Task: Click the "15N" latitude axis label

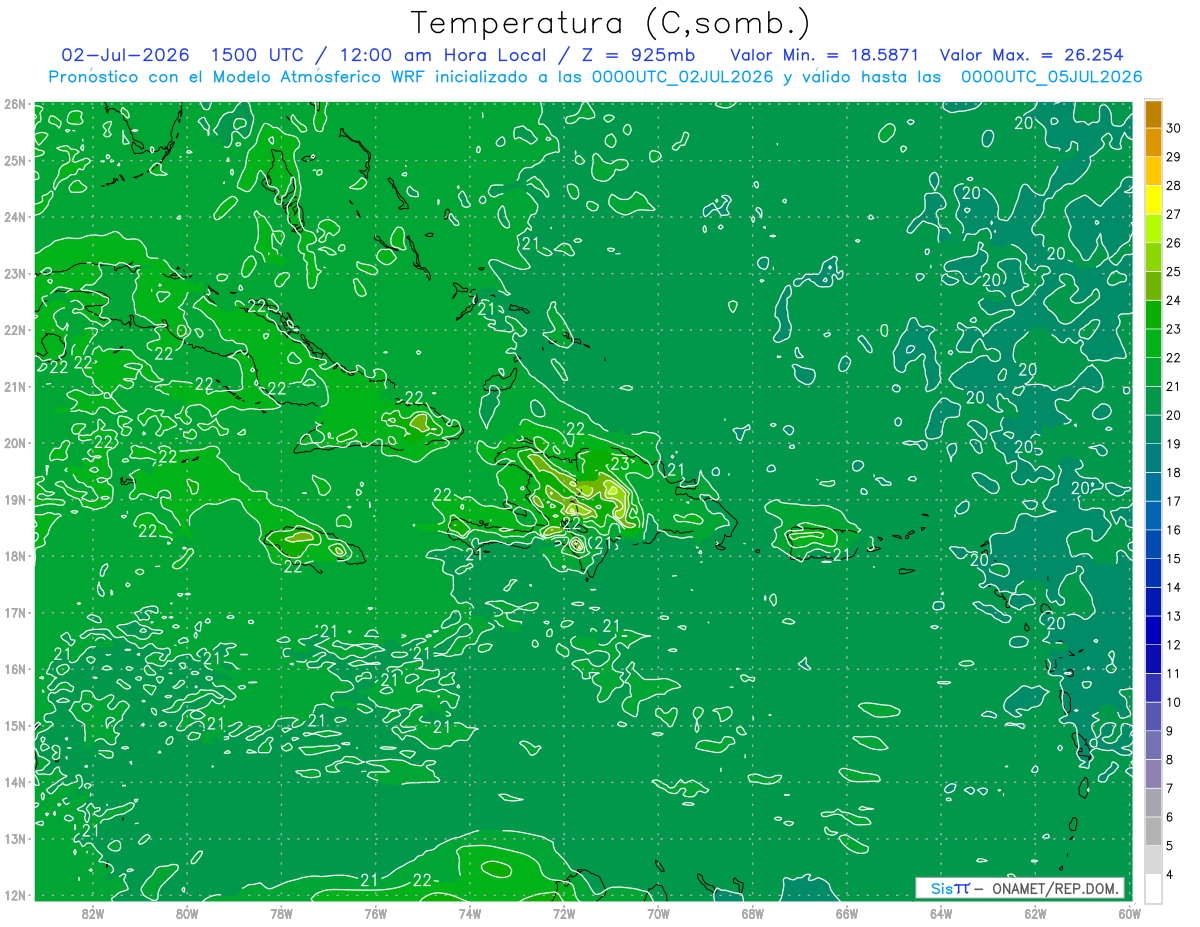Action: coord(14,725)
